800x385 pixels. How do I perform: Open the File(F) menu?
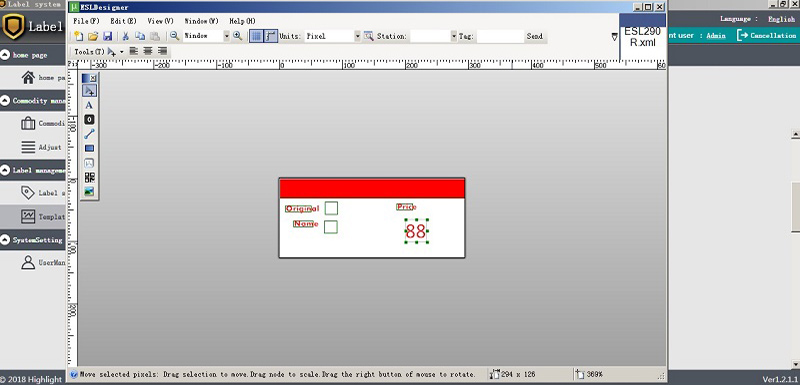(x=86, y=21)
